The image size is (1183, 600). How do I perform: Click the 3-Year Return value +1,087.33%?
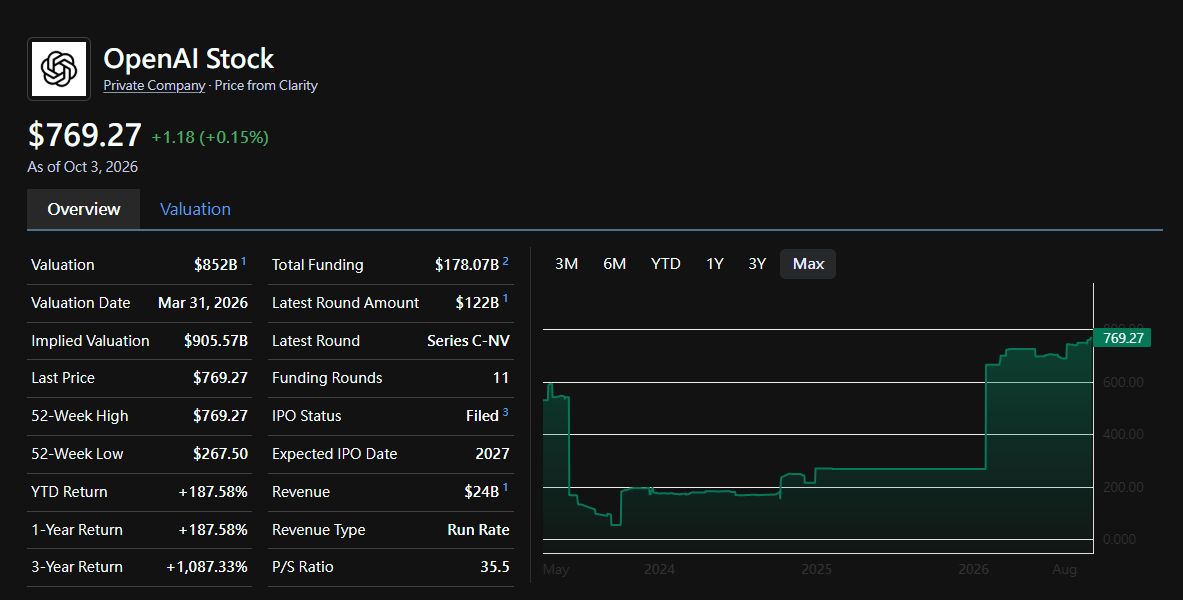click(x=207, y=567)
